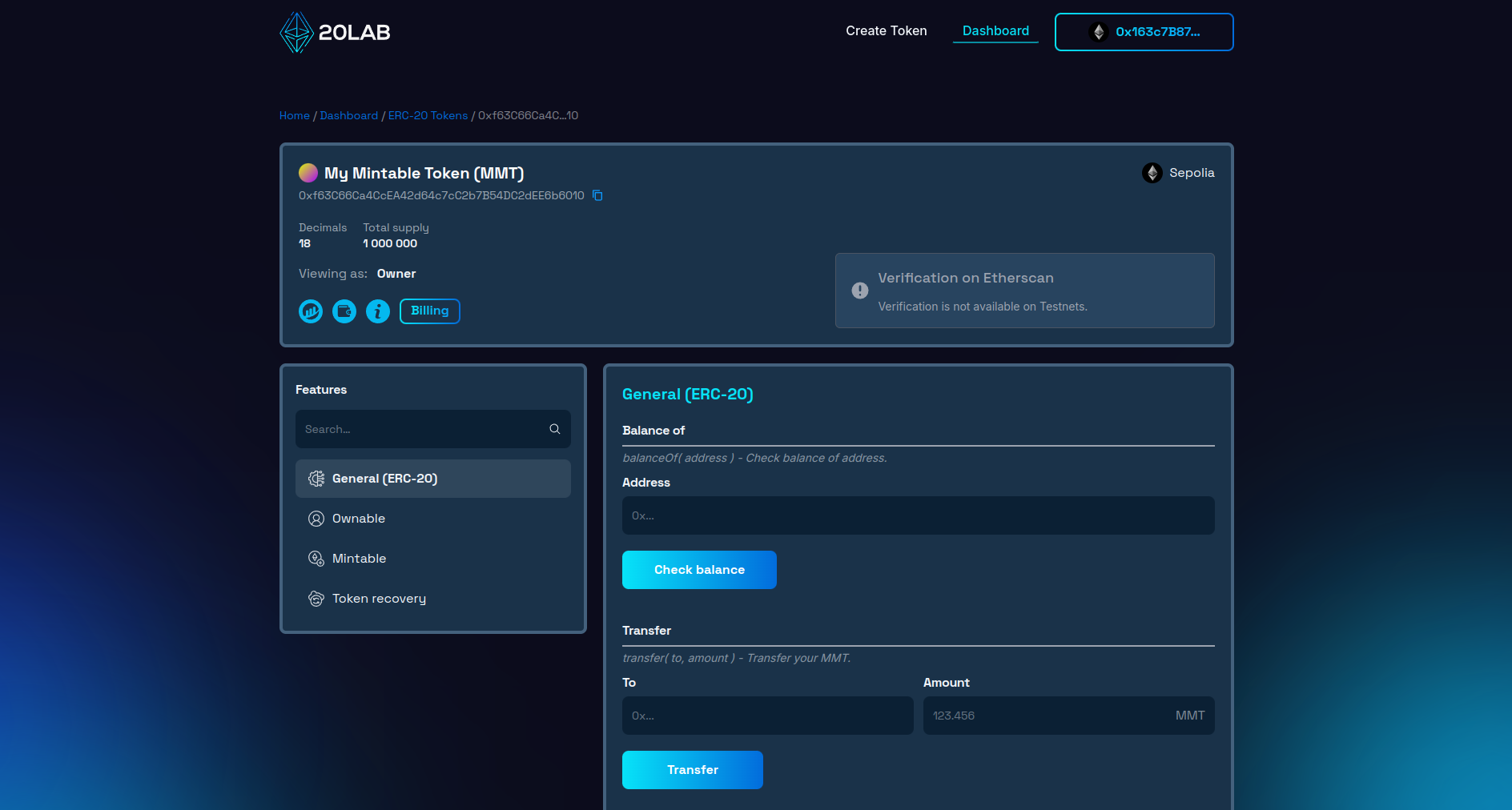Click the Mintable feature icon
This screenshot has height=810, width=1512.
coord(316,559)
